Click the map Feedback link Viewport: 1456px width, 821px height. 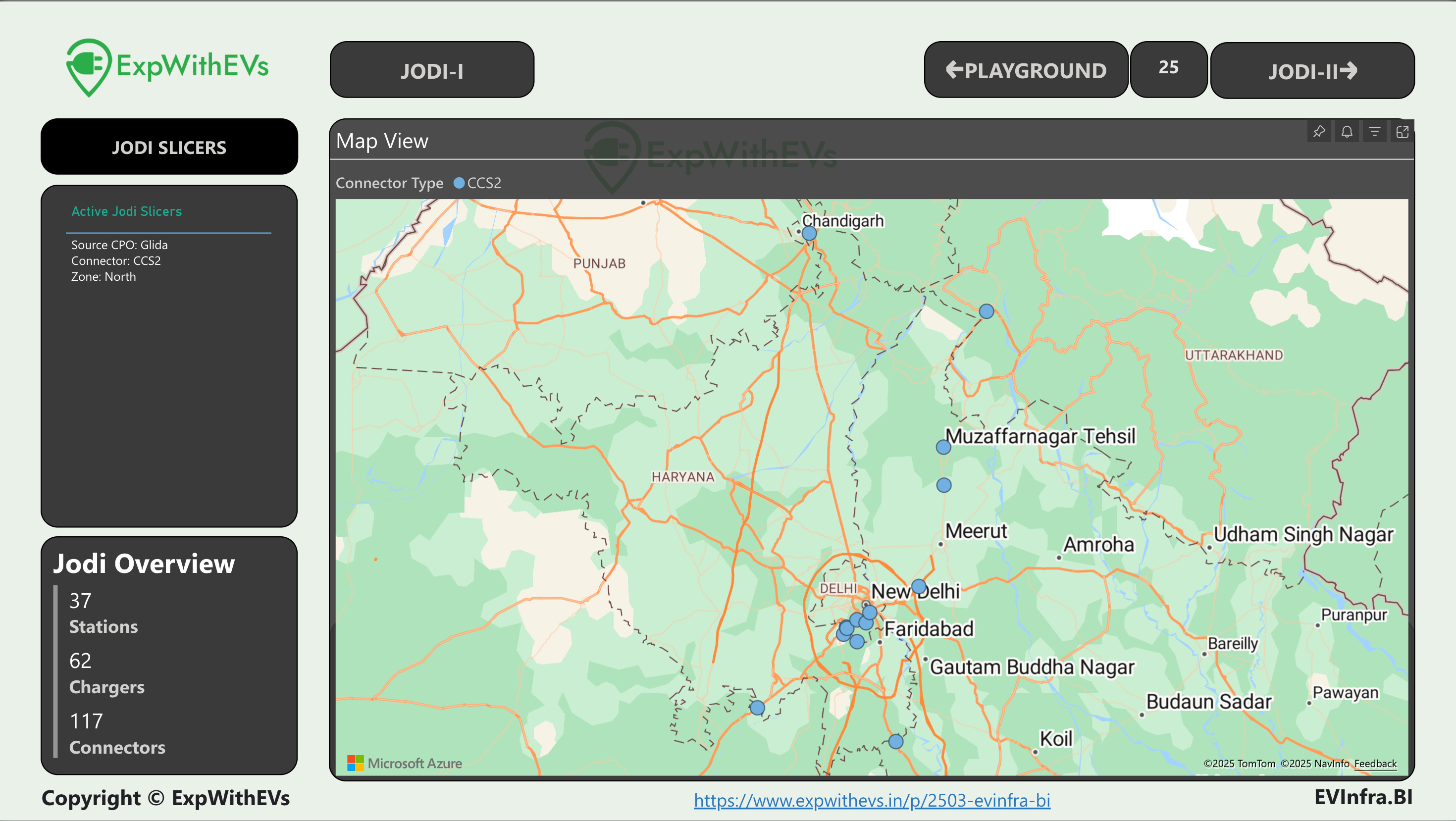[x=1375, y=764]
